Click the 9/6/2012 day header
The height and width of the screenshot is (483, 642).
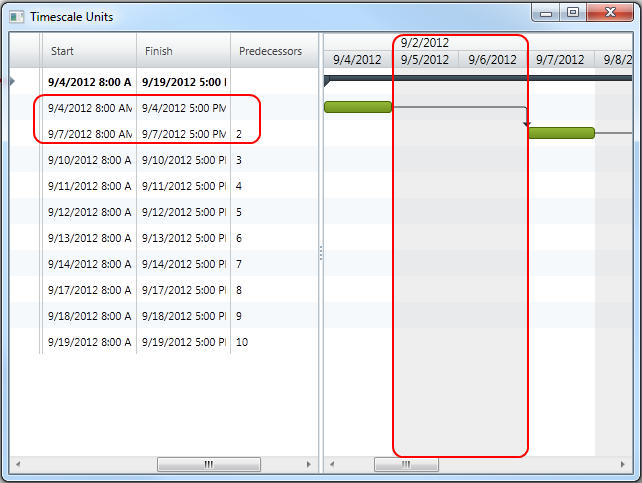pyautogui.click(x=492, y=60)
